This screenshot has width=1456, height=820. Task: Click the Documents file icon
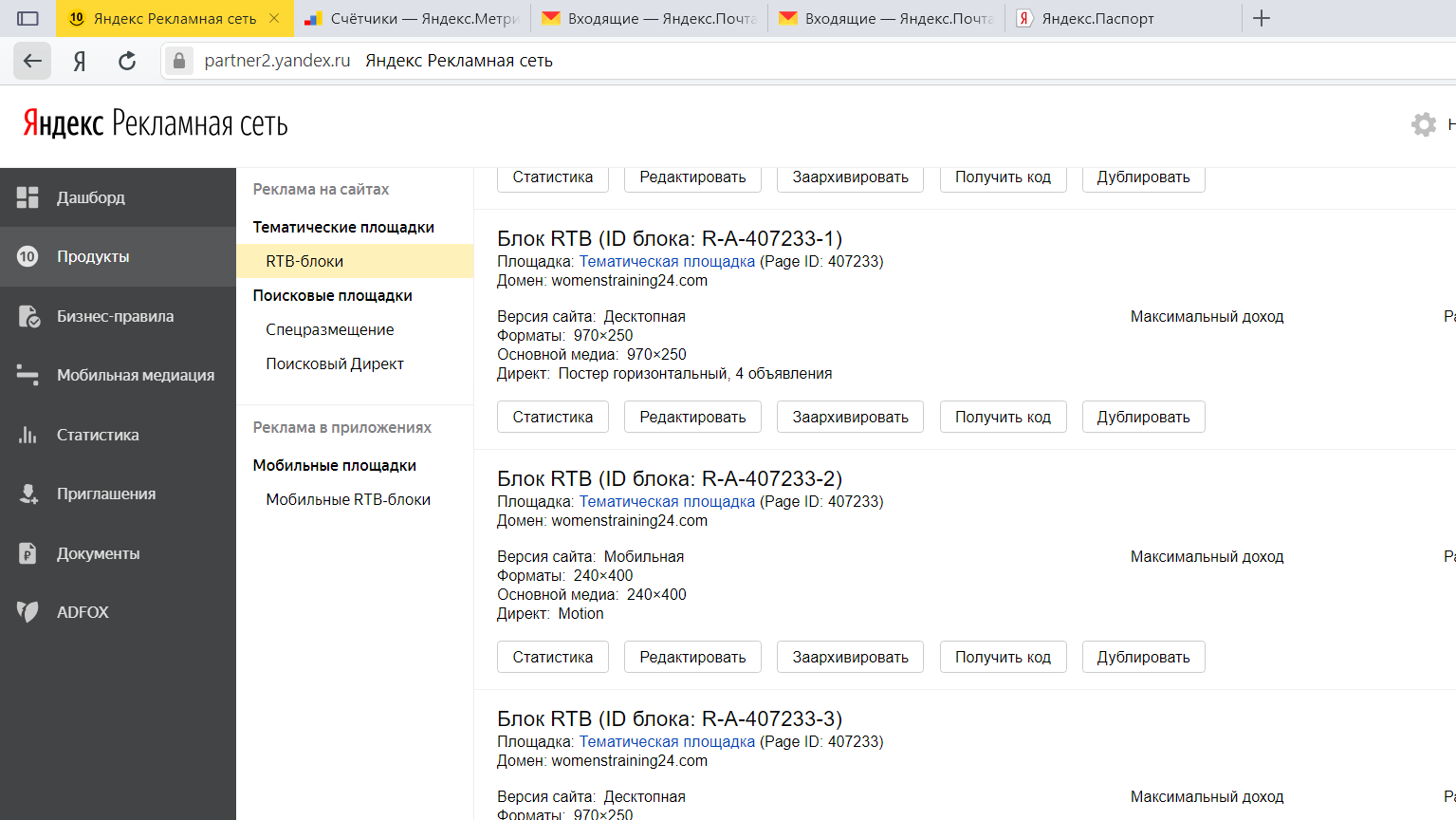[28, 553]
